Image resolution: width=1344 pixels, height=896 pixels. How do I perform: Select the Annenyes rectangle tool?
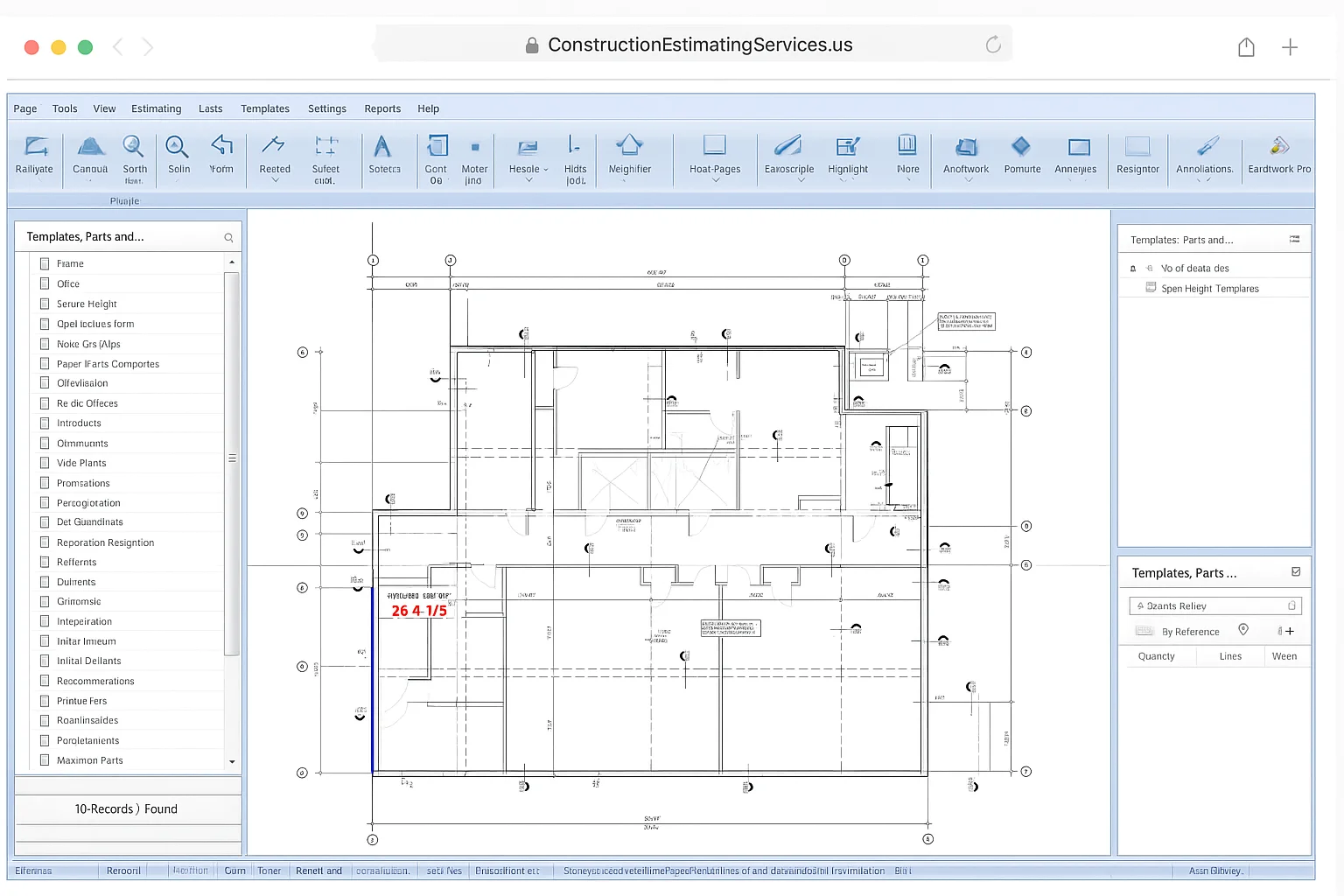click(1079, 147)
